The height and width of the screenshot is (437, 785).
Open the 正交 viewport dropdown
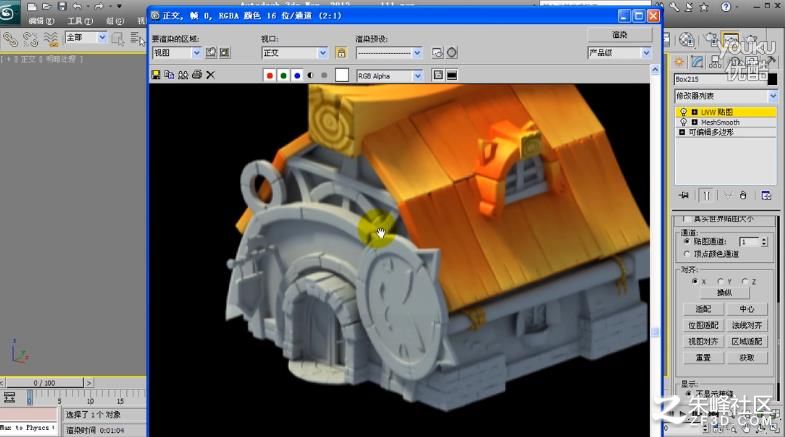[x=295, y=53]
